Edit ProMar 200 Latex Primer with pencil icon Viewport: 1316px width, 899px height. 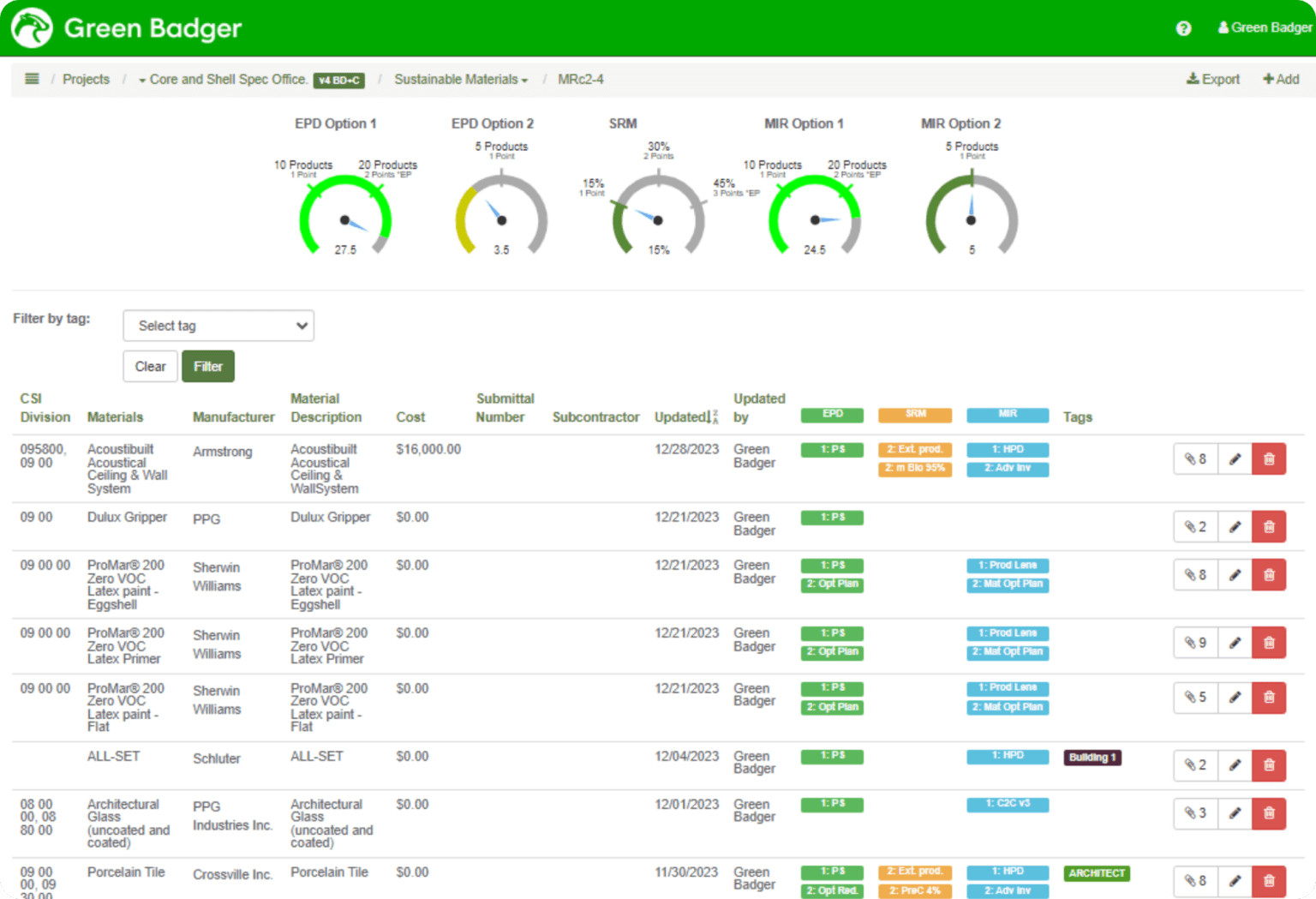(1234, 642)
